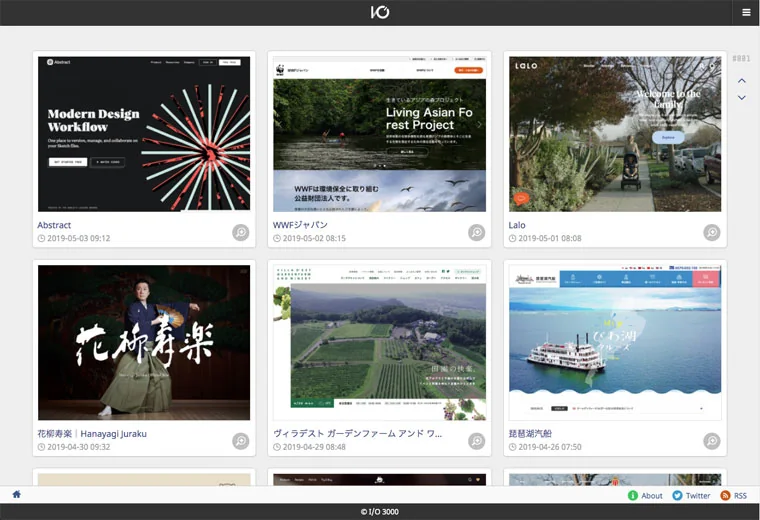Viewport: 760px width, 520px height.
Task: Click the About text link
Action: (x=652, y=496)
